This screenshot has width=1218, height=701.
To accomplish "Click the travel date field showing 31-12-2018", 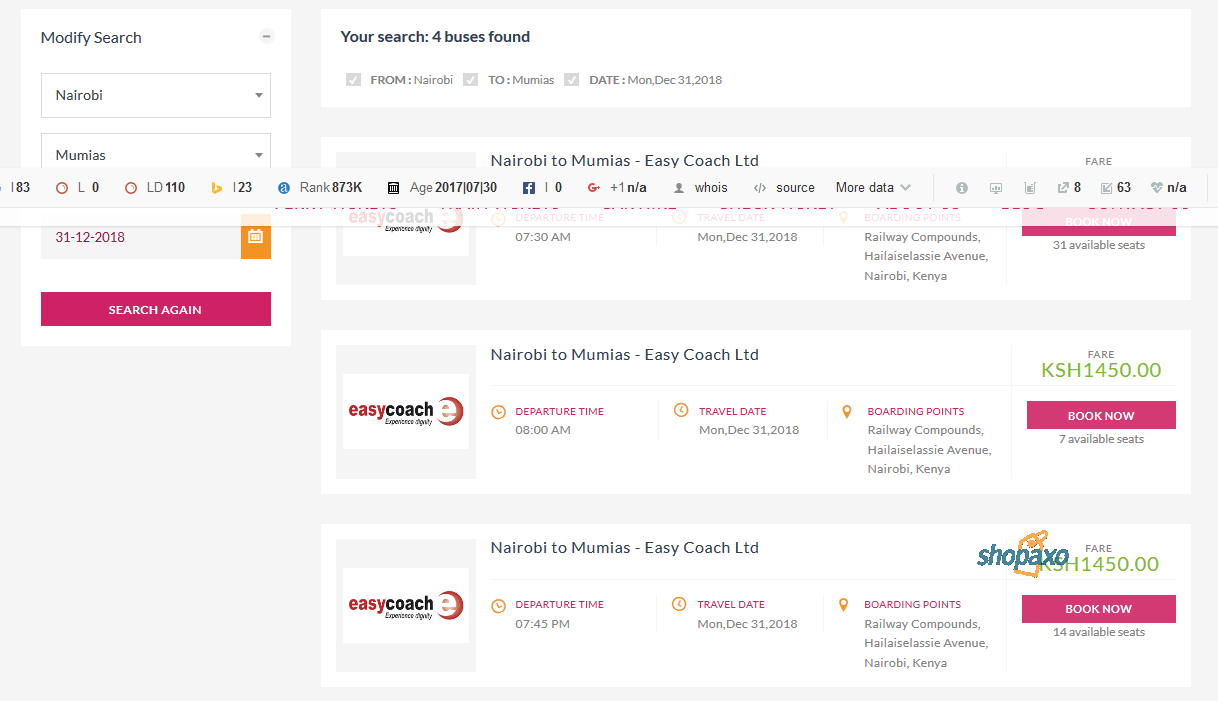I will coord(140,237).
